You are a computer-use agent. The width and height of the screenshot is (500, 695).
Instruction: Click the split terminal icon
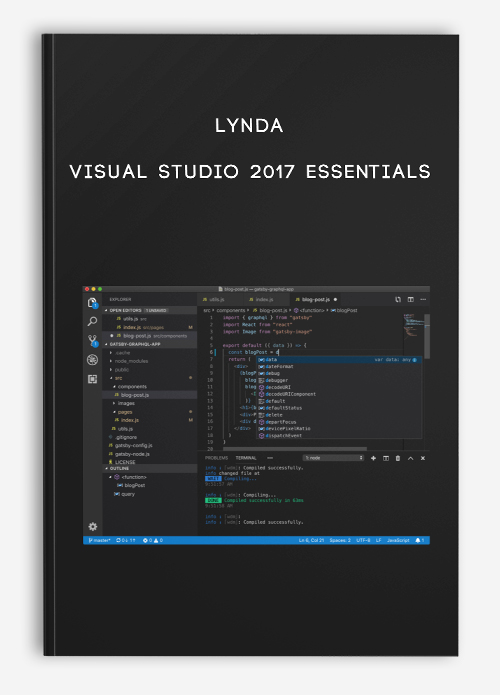[x=386, y=458]
